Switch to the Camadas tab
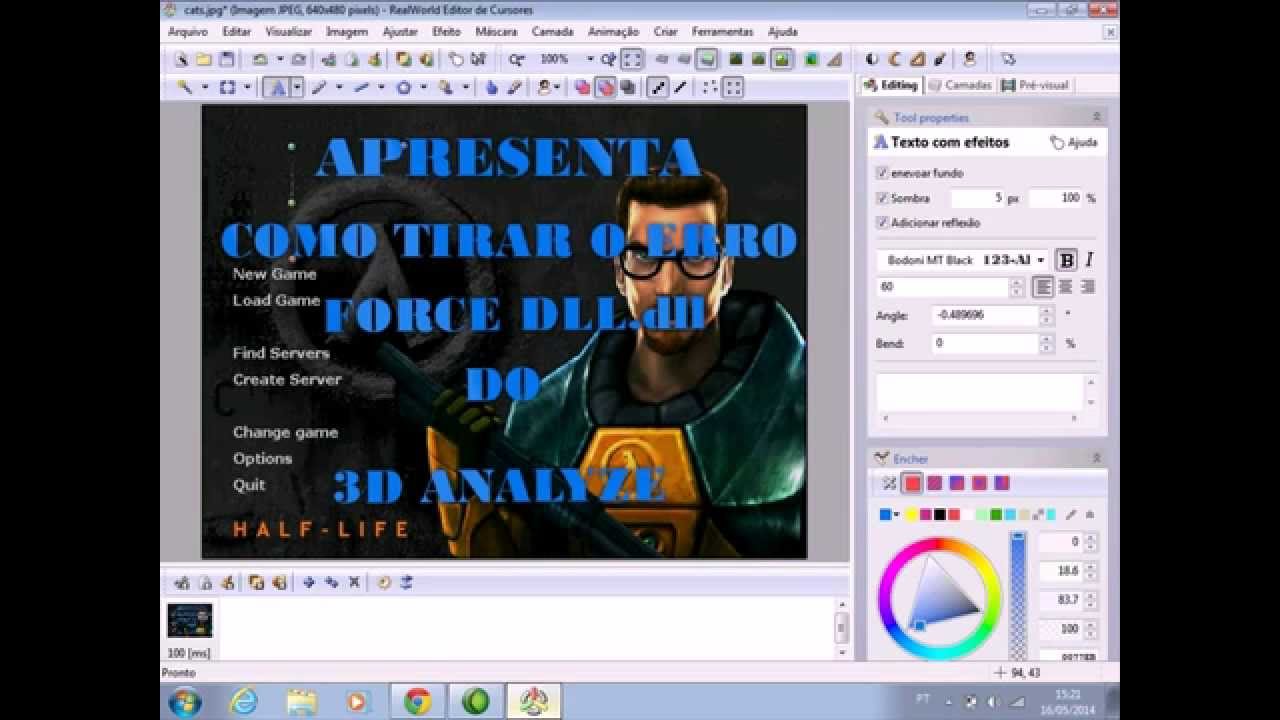Screen dimensions: 1280x720 click(x=960, y=85)
